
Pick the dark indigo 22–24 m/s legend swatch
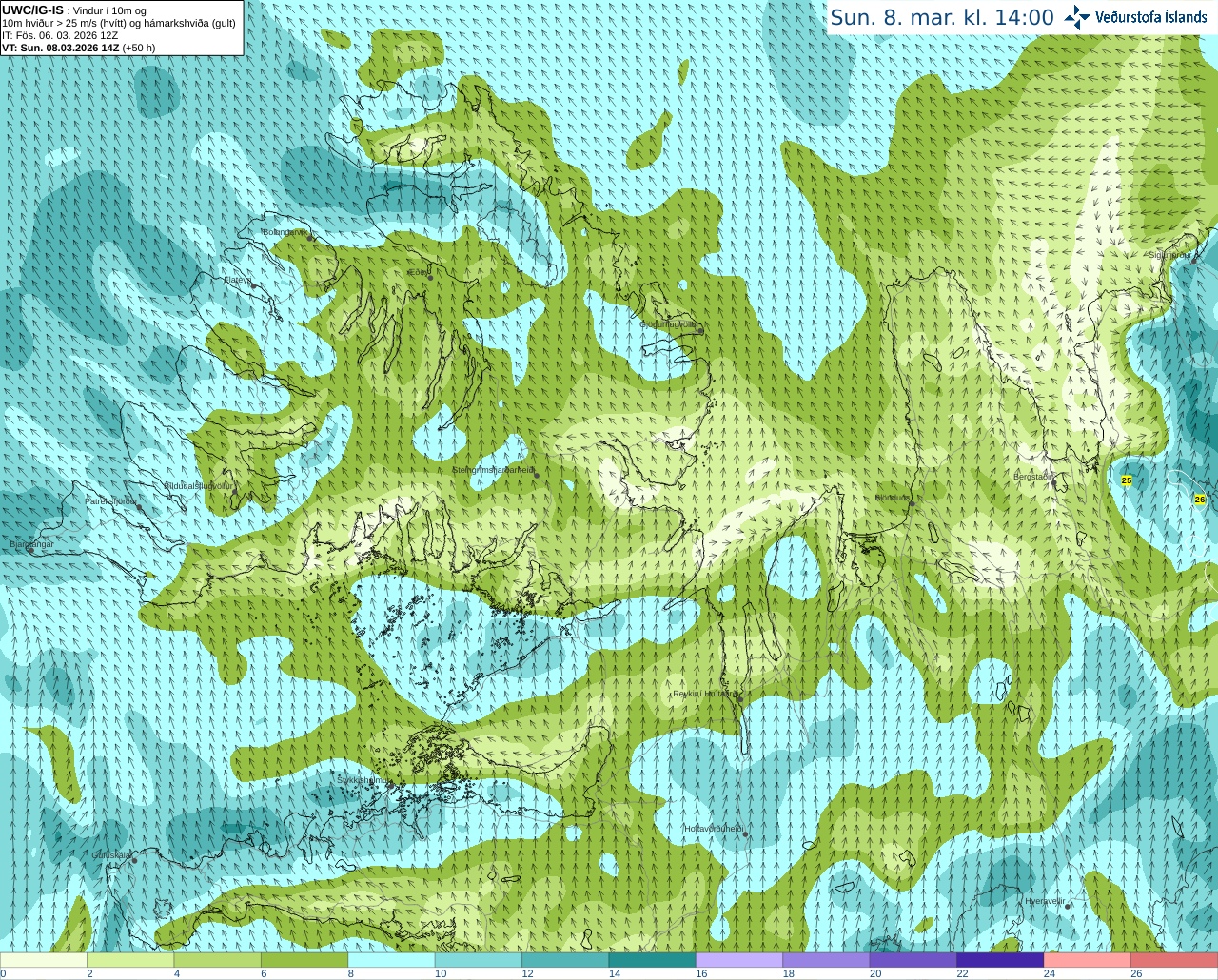[1000, 960]
